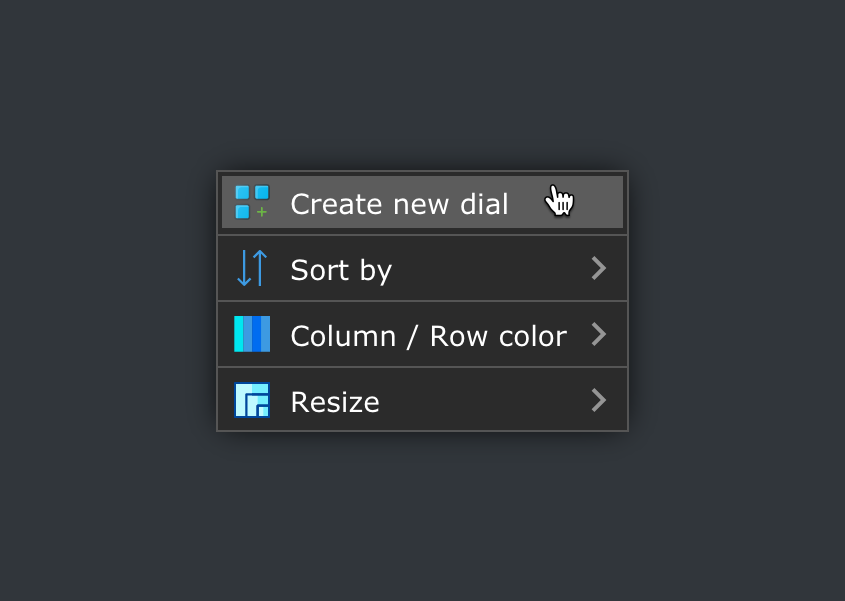This screenshot has width=845, height=601.
Task: Click the cyan stripe in the column color icon
Action: pos(239,334)
